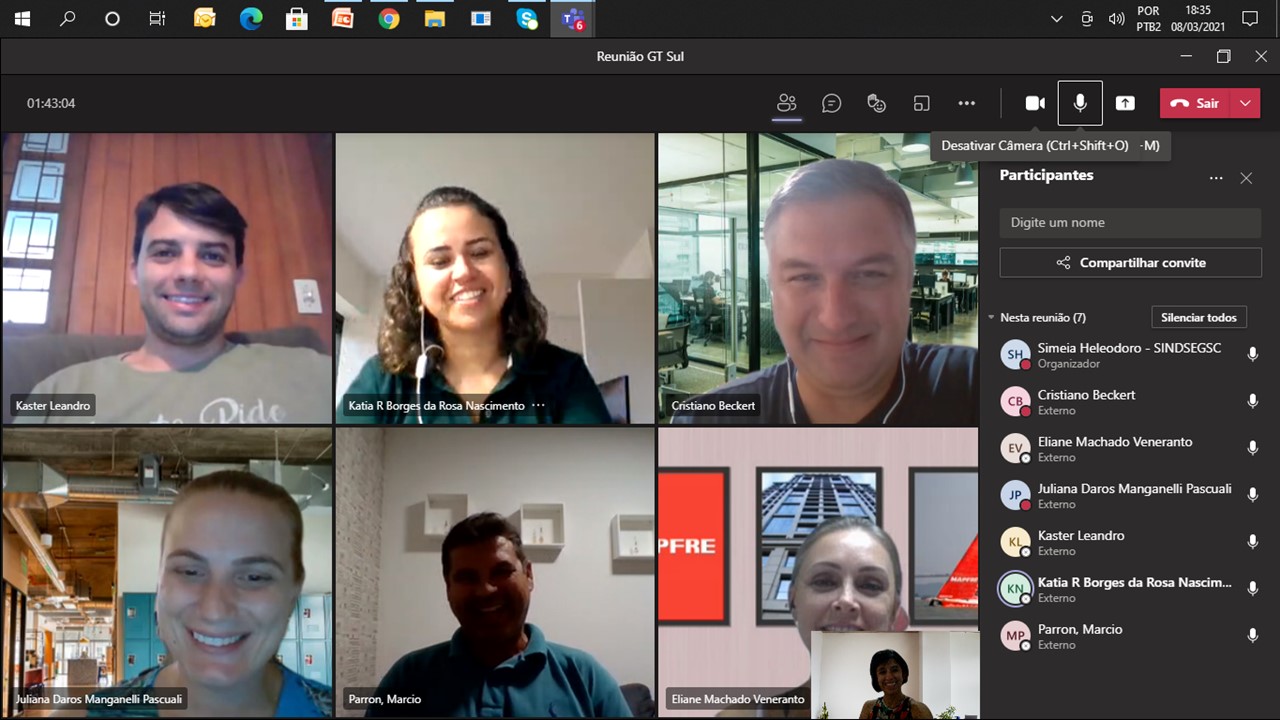Open the meeting chat conversation
The height and width of the screenshot is (720, 1280).
831,103
